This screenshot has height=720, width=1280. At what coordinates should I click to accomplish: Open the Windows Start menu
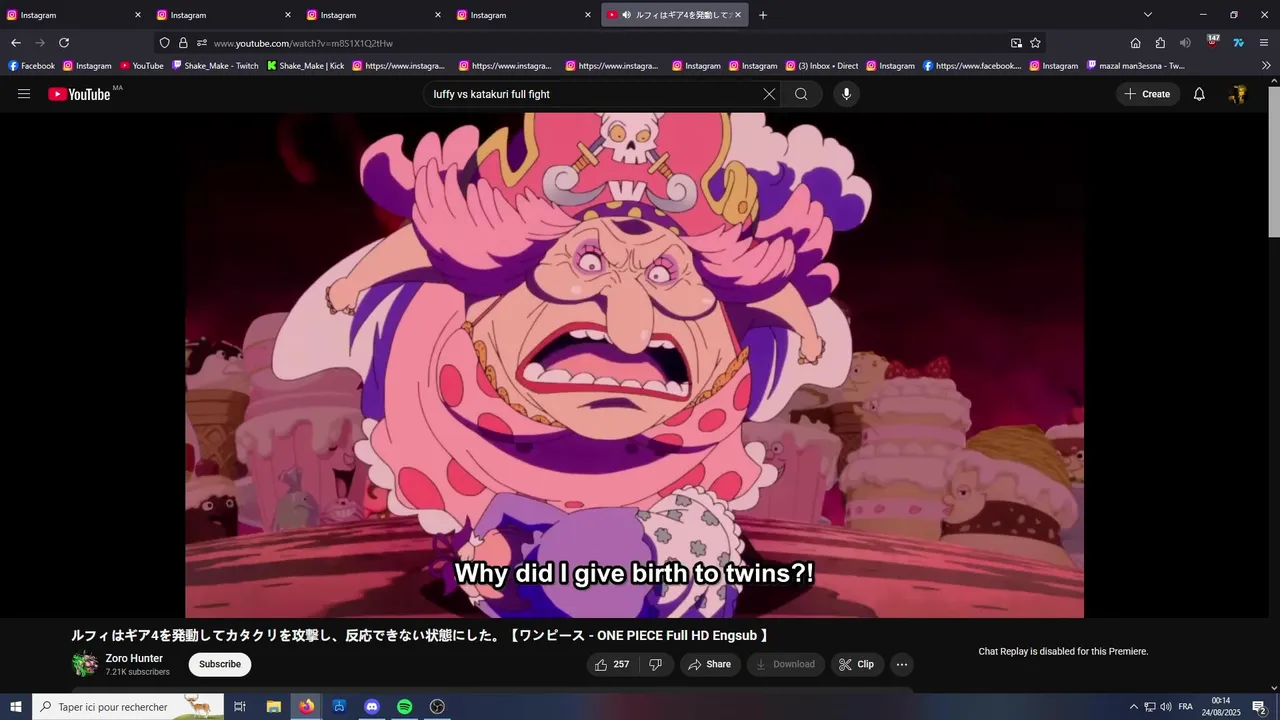(16, 707)
